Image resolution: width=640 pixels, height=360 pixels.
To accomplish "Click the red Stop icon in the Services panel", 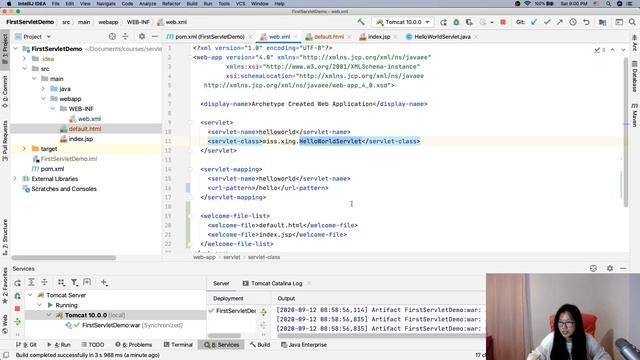I will point(17,309).
